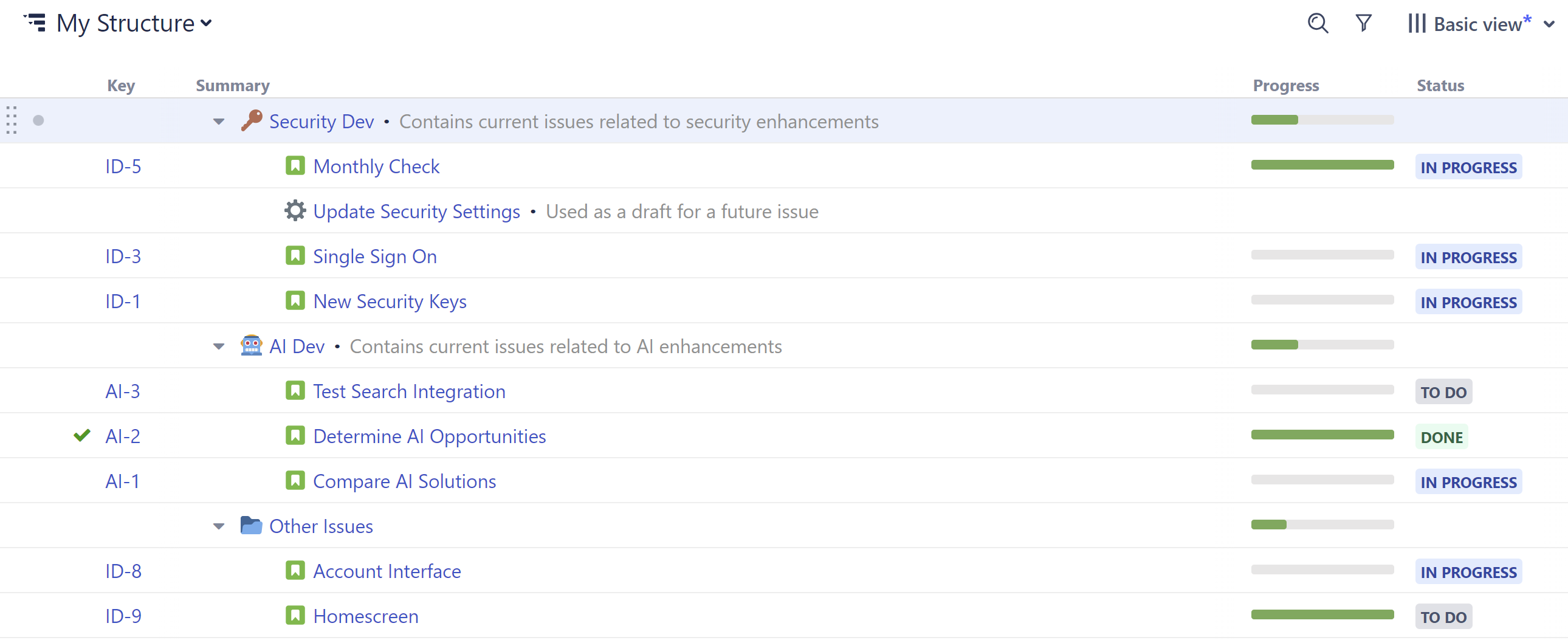Collapse the Security Dev folder
Screen dimensions: 1568x640
[x=219, y=121]
